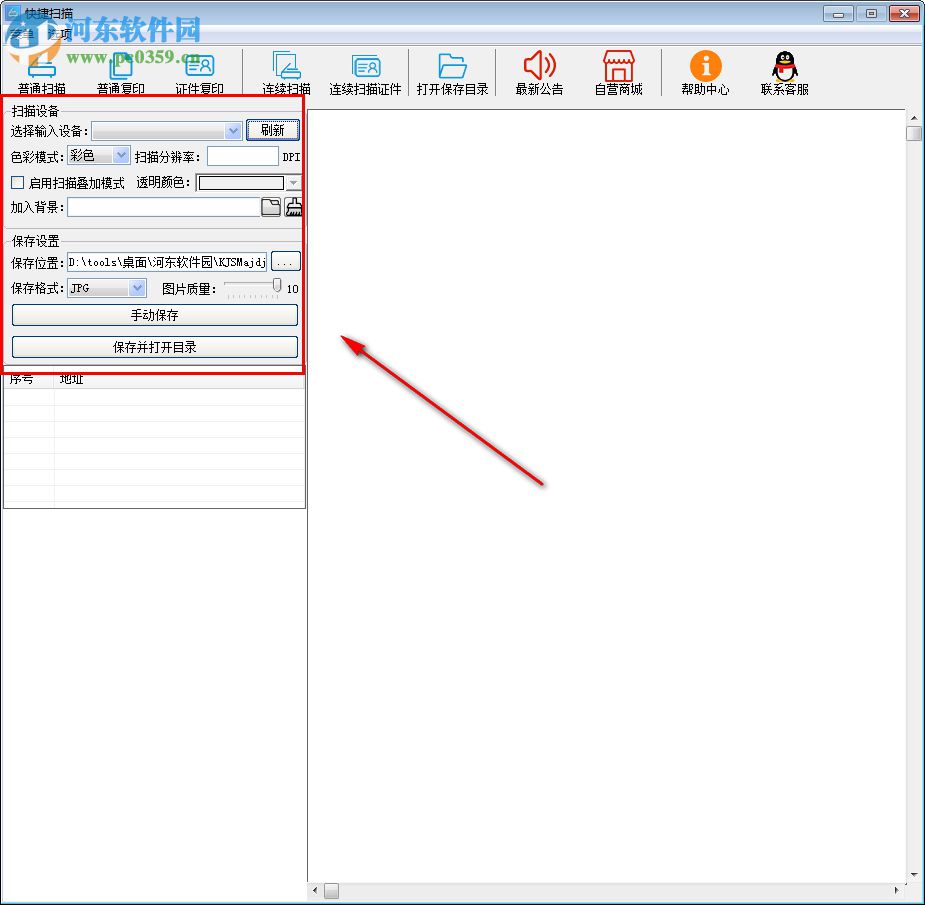The height and width of the screenshot is (905, 925).
Task: Click the 序号 column header
Action: 28,379
